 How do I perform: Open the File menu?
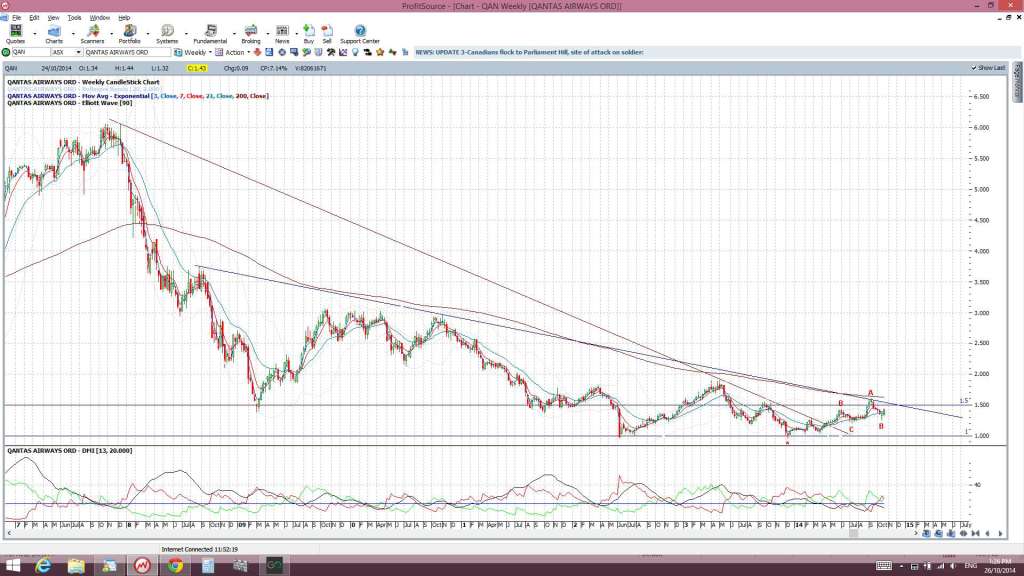point(16,18)
